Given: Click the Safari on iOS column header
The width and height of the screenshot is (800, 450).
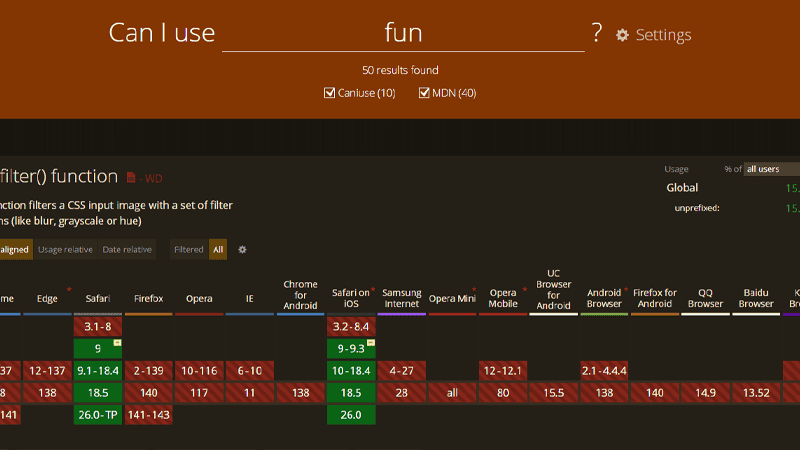Looking at the screenshot, I should [351, 298].
